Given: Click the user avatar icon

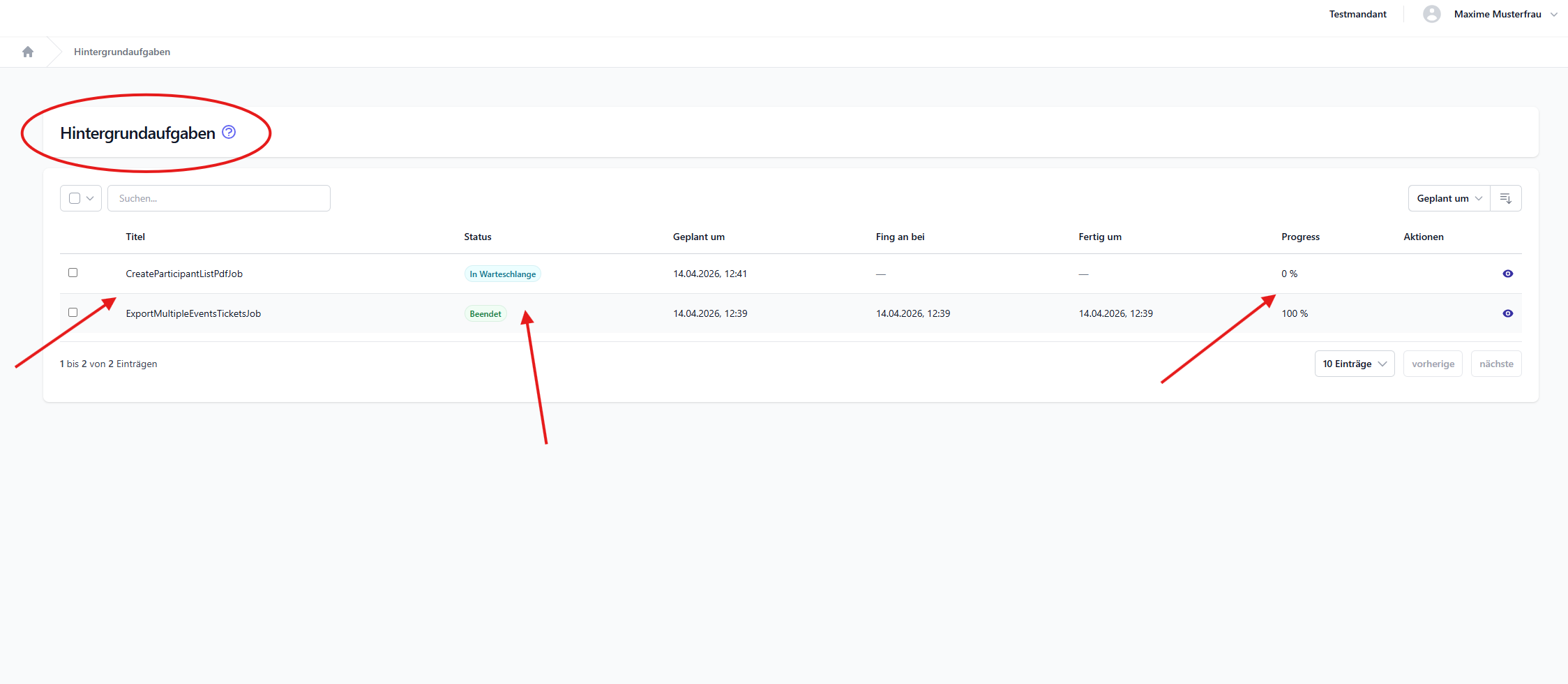Looking at the screenshot, I should tap(1431, 14).
